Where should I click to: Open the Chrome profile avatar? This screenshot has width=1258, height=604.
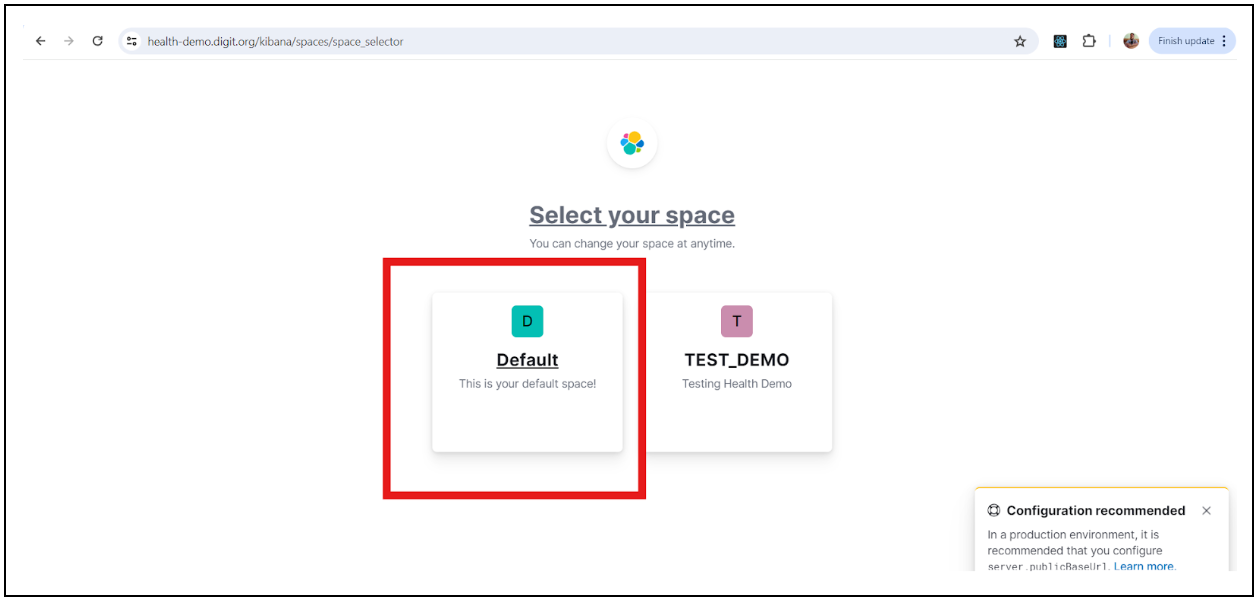tap(1131, 41)
